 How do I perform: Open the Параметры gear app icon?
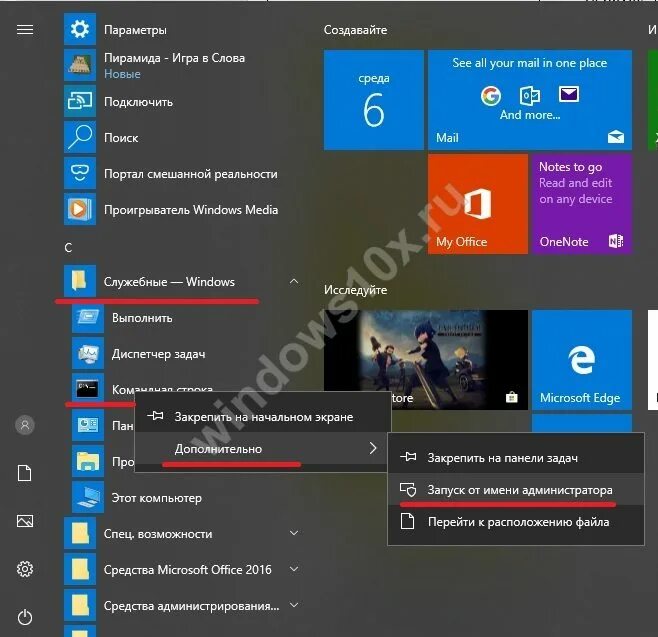coord(80,29)
